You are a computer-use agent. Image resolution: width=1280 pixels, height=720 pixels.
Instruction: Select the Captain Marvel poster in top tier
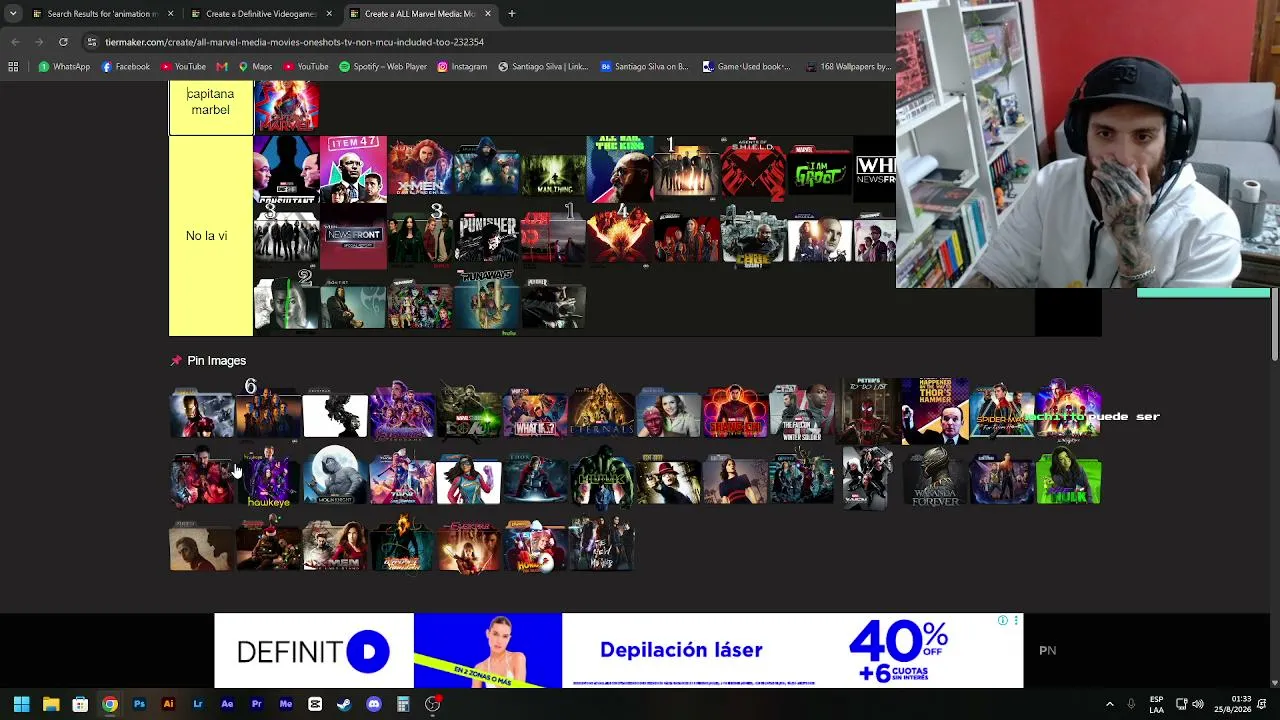pos(287,107)
